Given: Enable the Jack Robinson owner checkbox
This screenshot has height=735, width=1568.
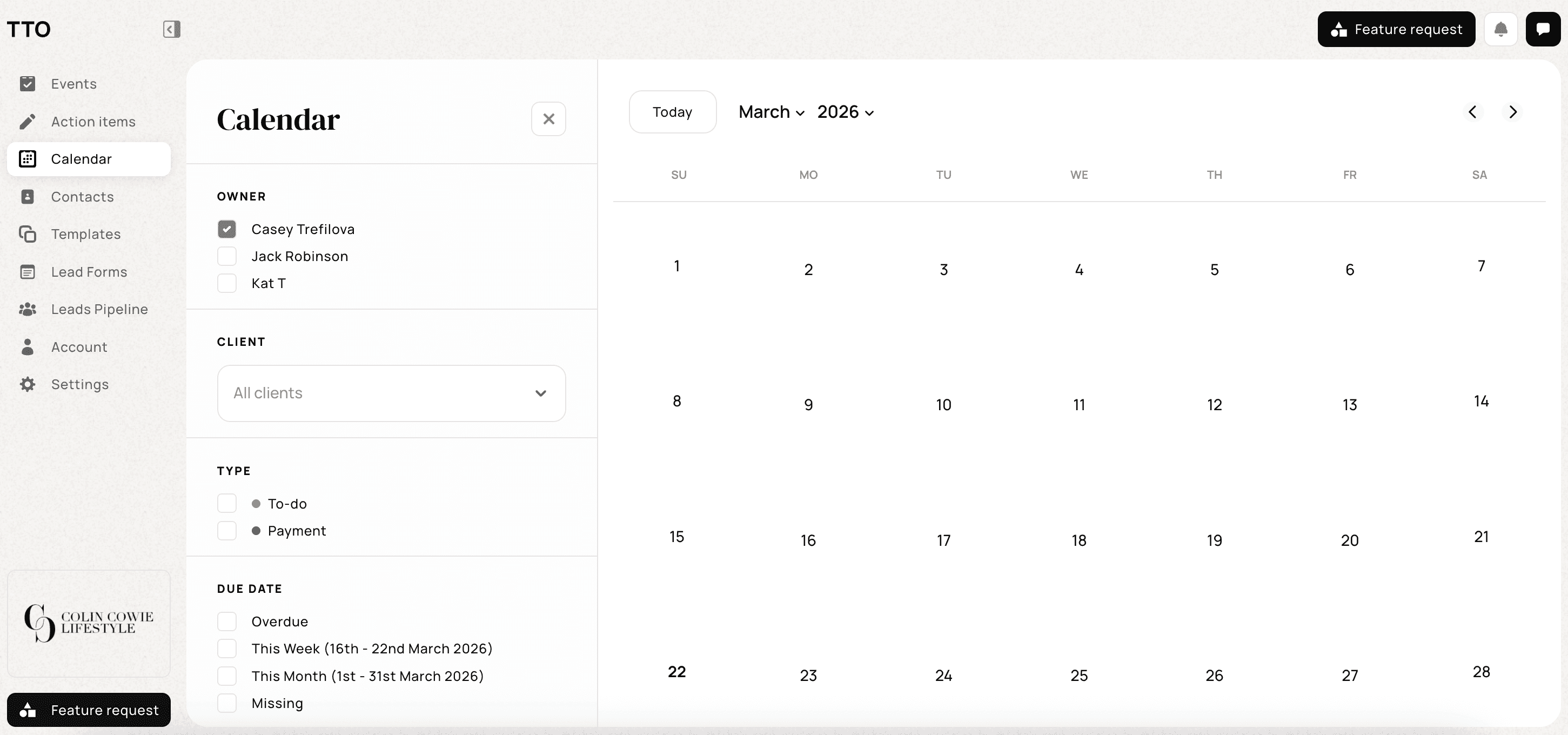Looking at the screenshot, I should point(227,256).
